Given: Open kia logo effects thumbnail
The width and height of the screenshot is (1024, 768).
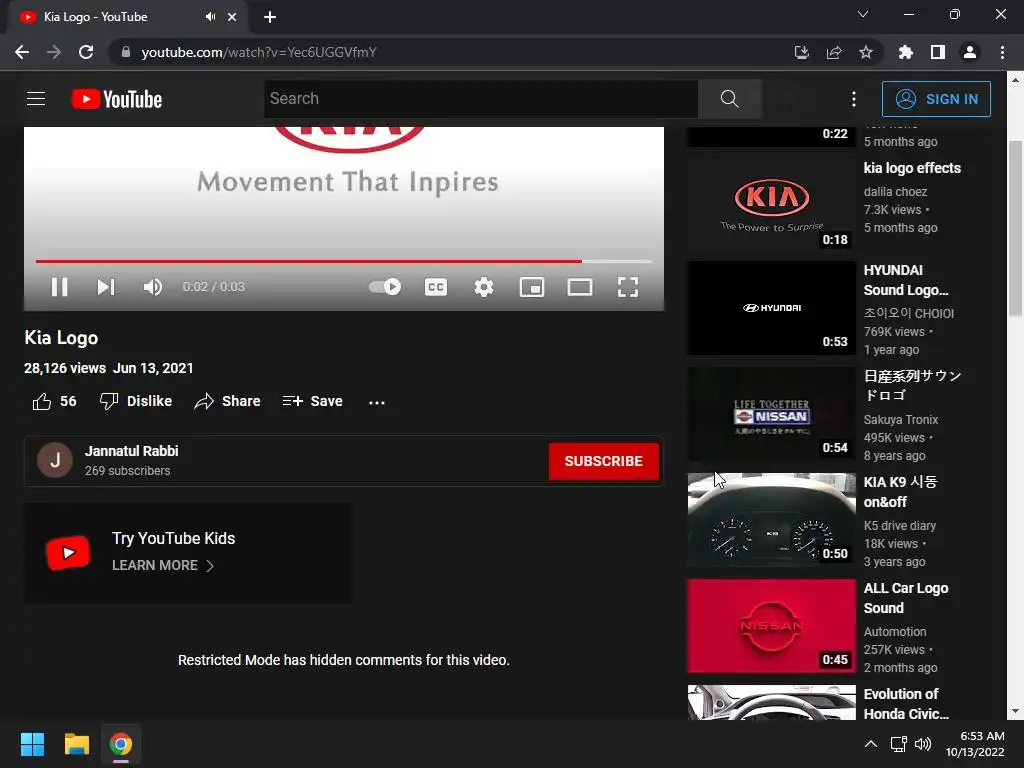Looking at the screenshot, I should point(771,202).
